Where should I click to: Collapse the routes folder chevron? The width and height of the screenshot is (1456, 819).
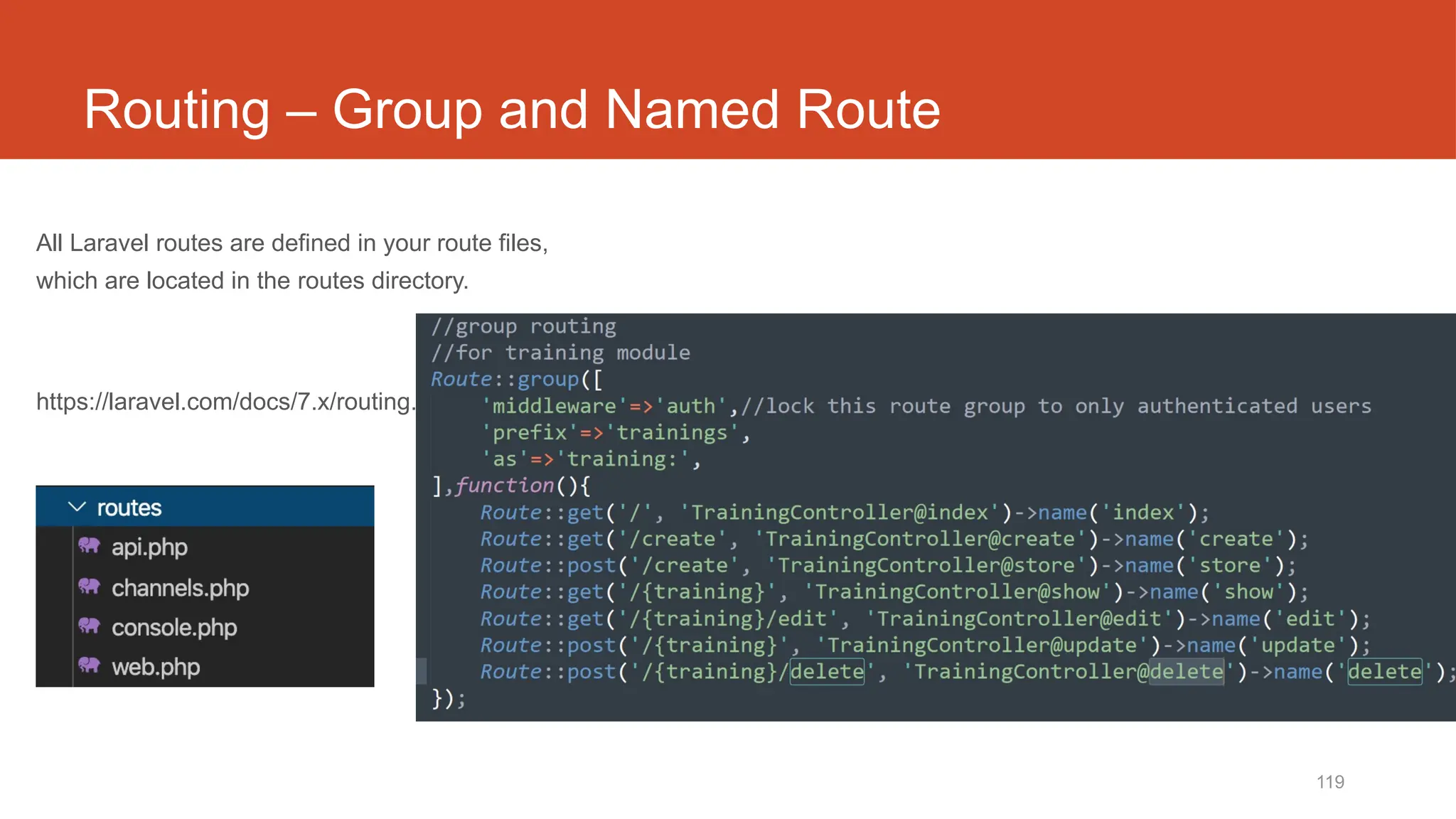77,507
